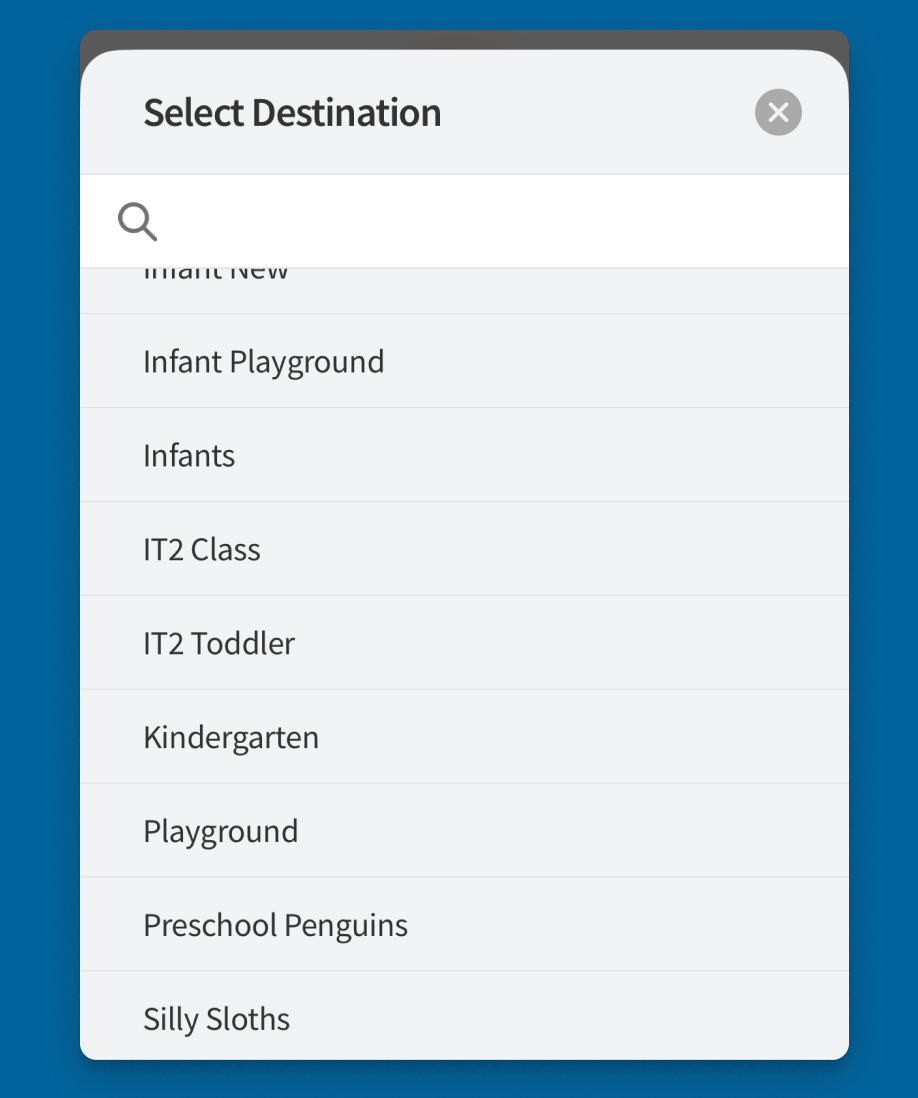Choose IT2 Toddler from the list

pos(219,643)
